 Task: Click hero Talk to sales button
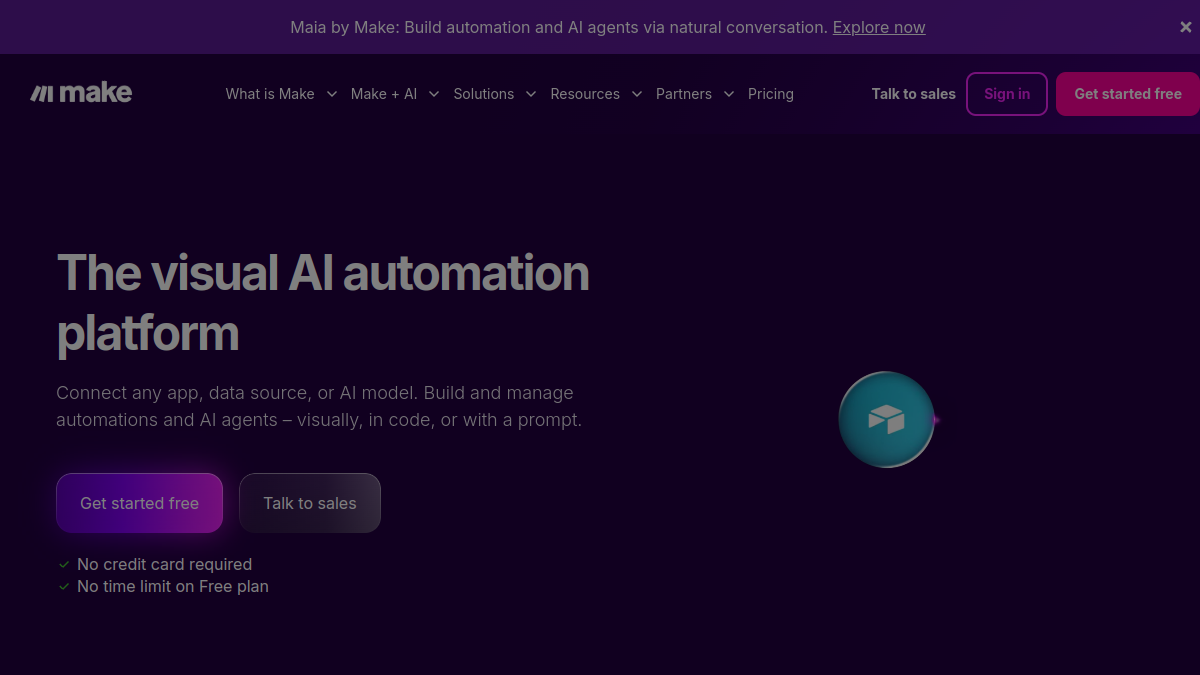[x=310, y=503]
